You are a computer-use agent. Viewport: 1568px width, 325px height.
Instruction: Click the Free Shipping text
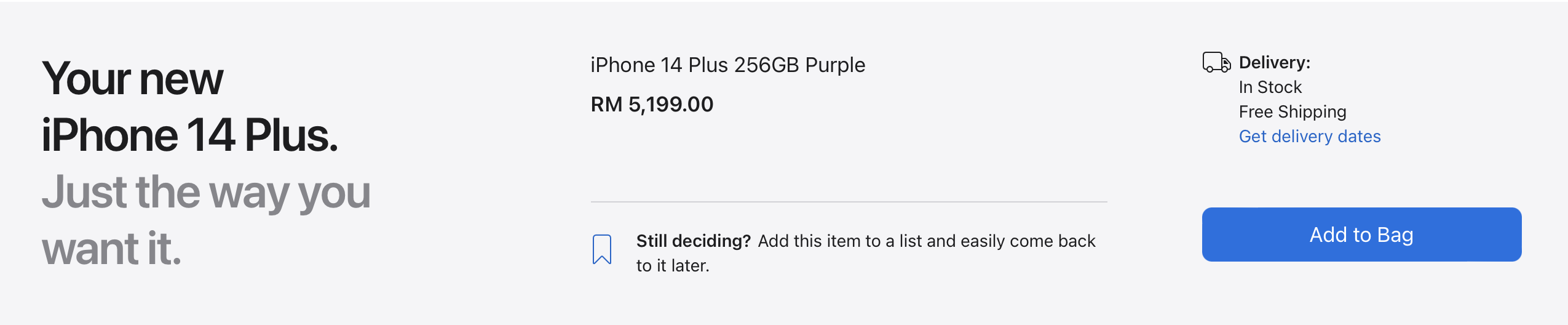click(x=1292, y=111)
